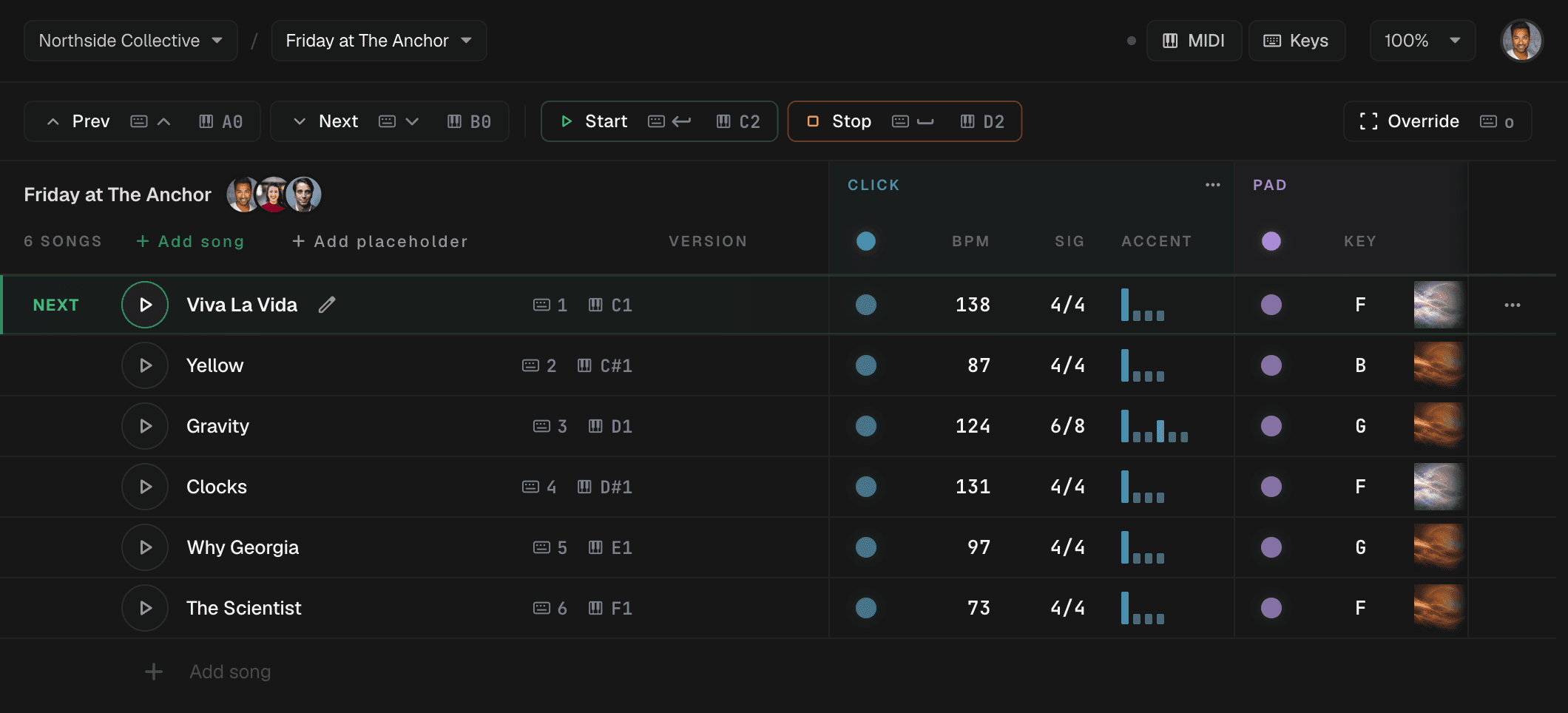Click BPM value 73 for The Scientist

tap(979, 608)
